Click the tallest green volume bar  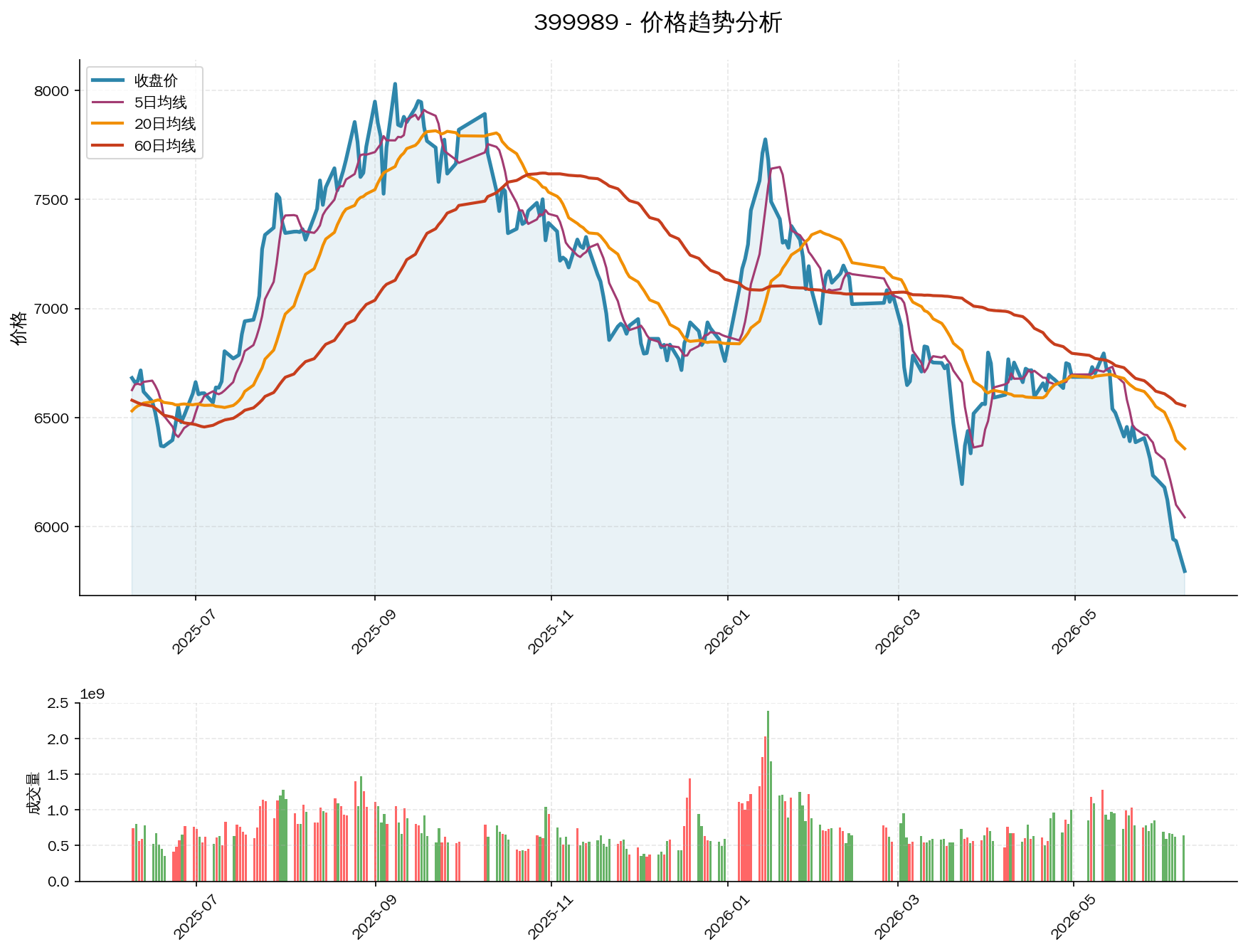point(768,795)
